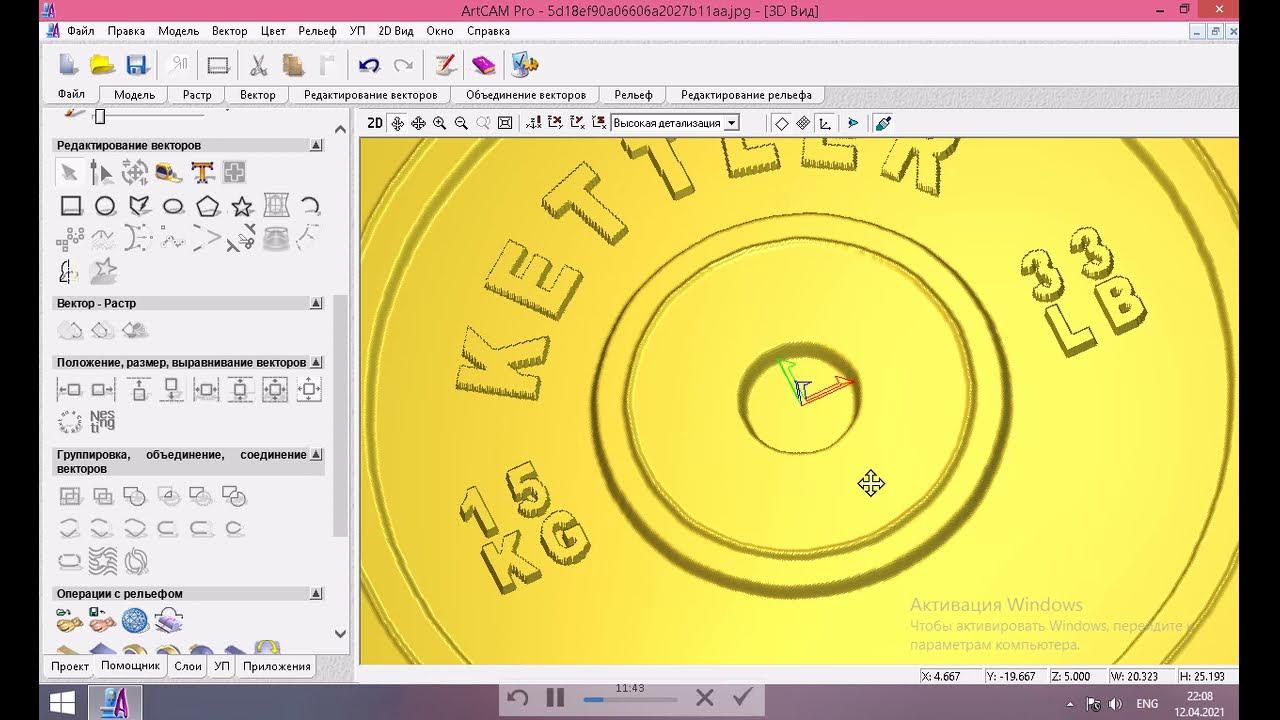The image size is (1280, 720).
Task: Click the blue play simulation arrow icon
Action: click(853, 123)
